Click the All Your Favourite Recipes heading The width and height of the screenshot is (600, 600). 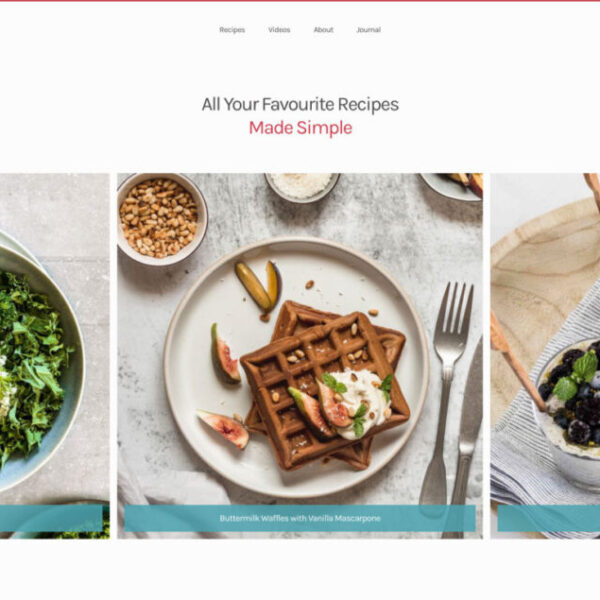300,104
